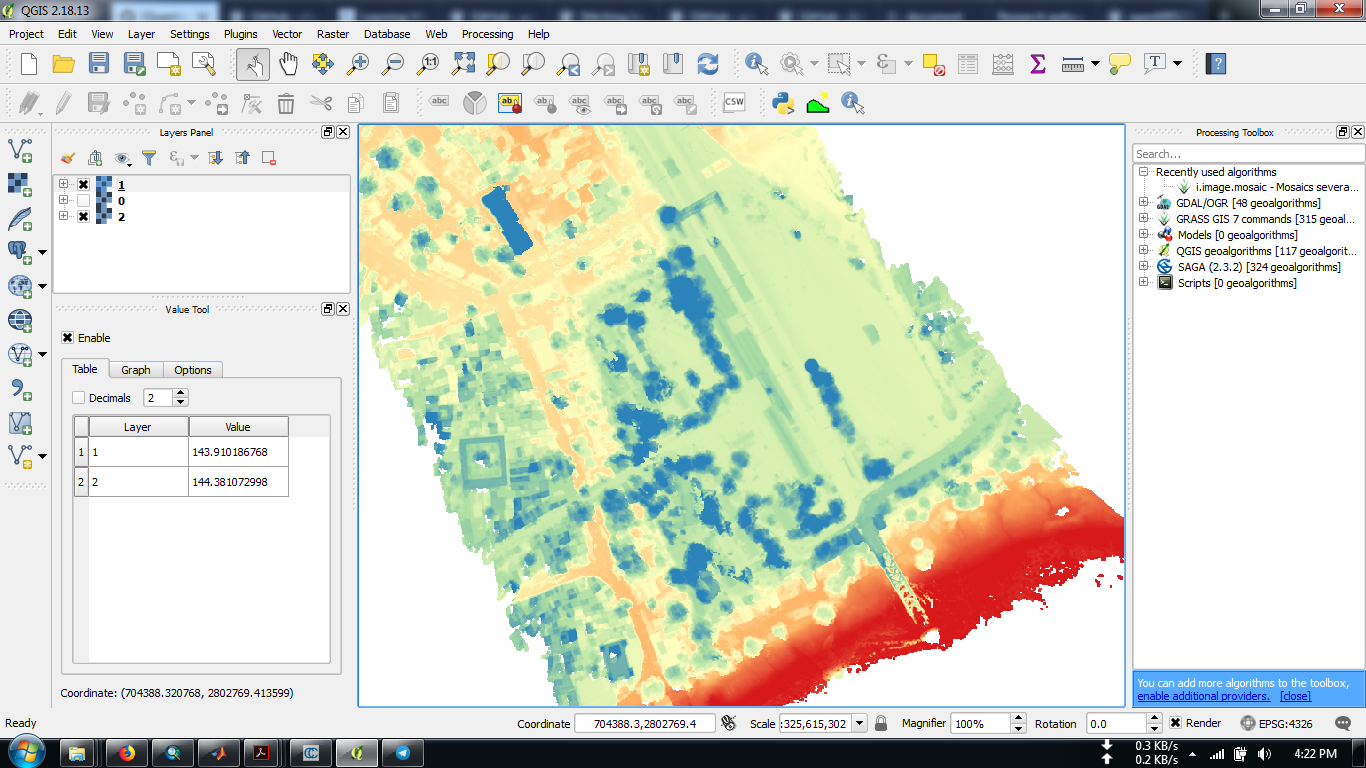Image resolution: width=1366 pixels, height=768 pixels.
Task: Expand the SAGA geoalgorithms group
Action: (x=1143, y=267)
